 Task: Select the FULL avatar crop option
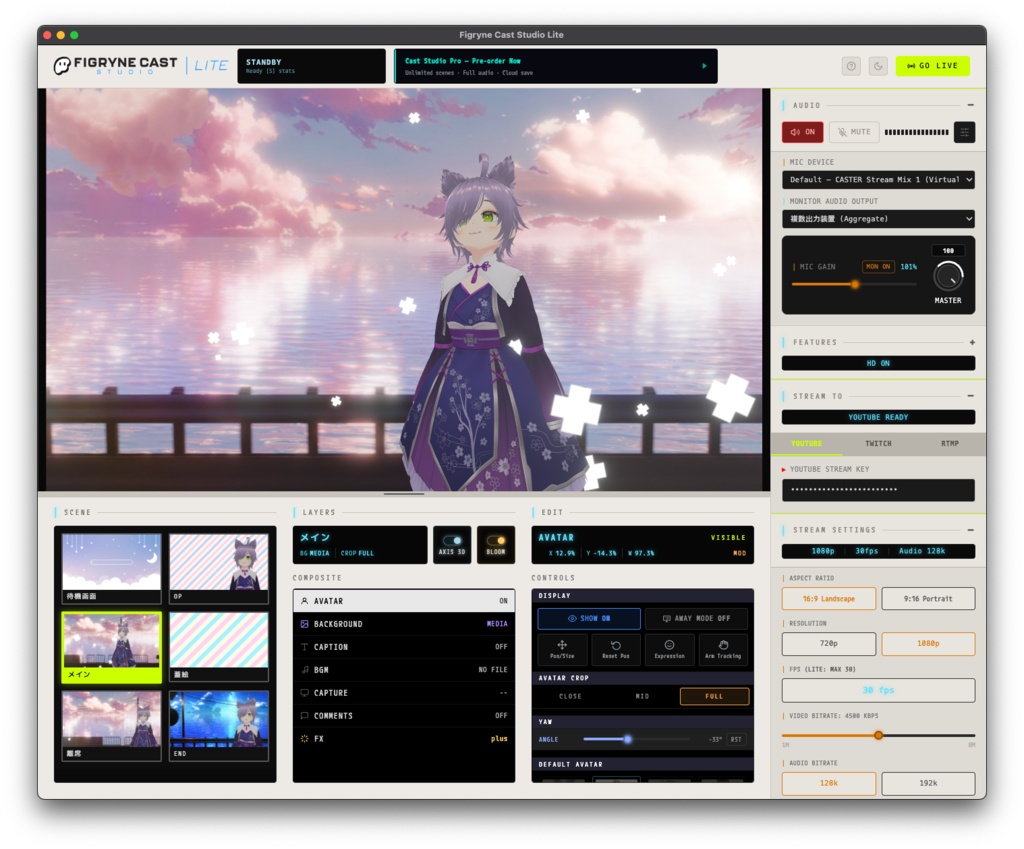(714, 696)
